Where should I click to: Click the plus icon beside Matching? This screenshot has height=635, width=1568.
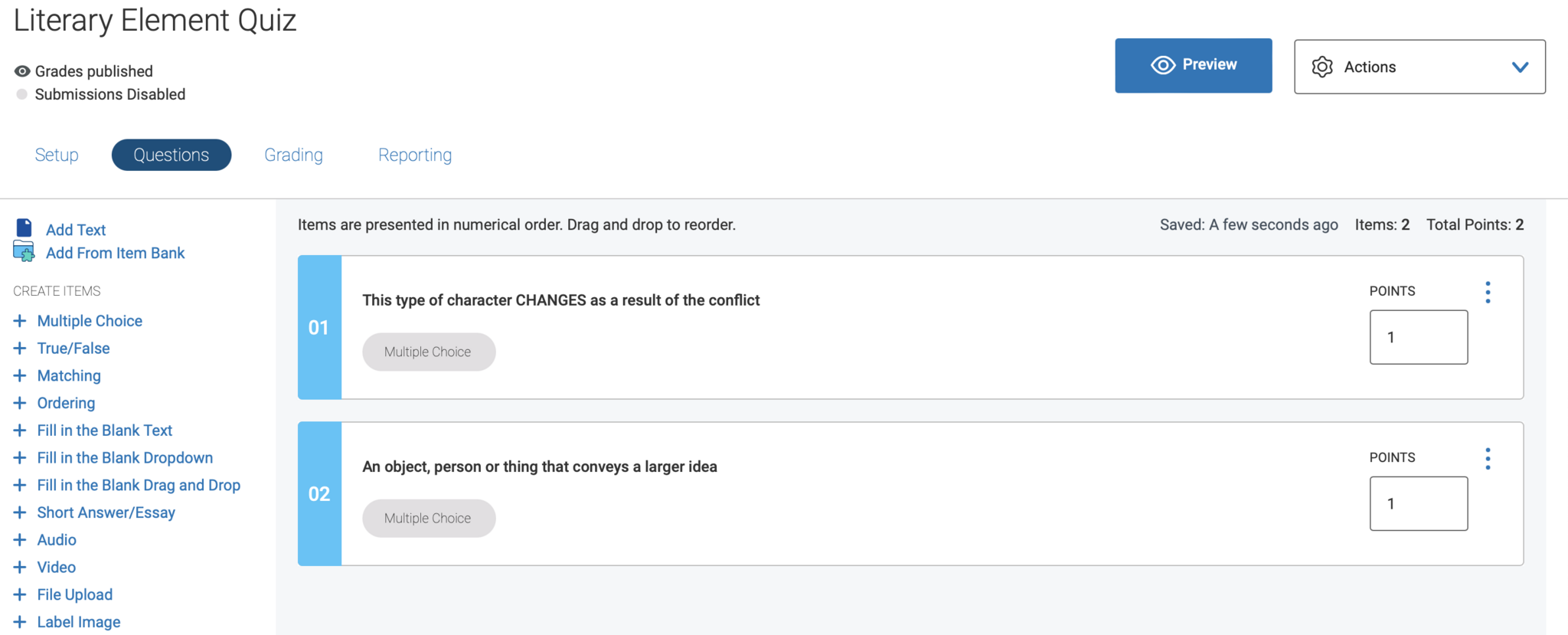[20, 376]
